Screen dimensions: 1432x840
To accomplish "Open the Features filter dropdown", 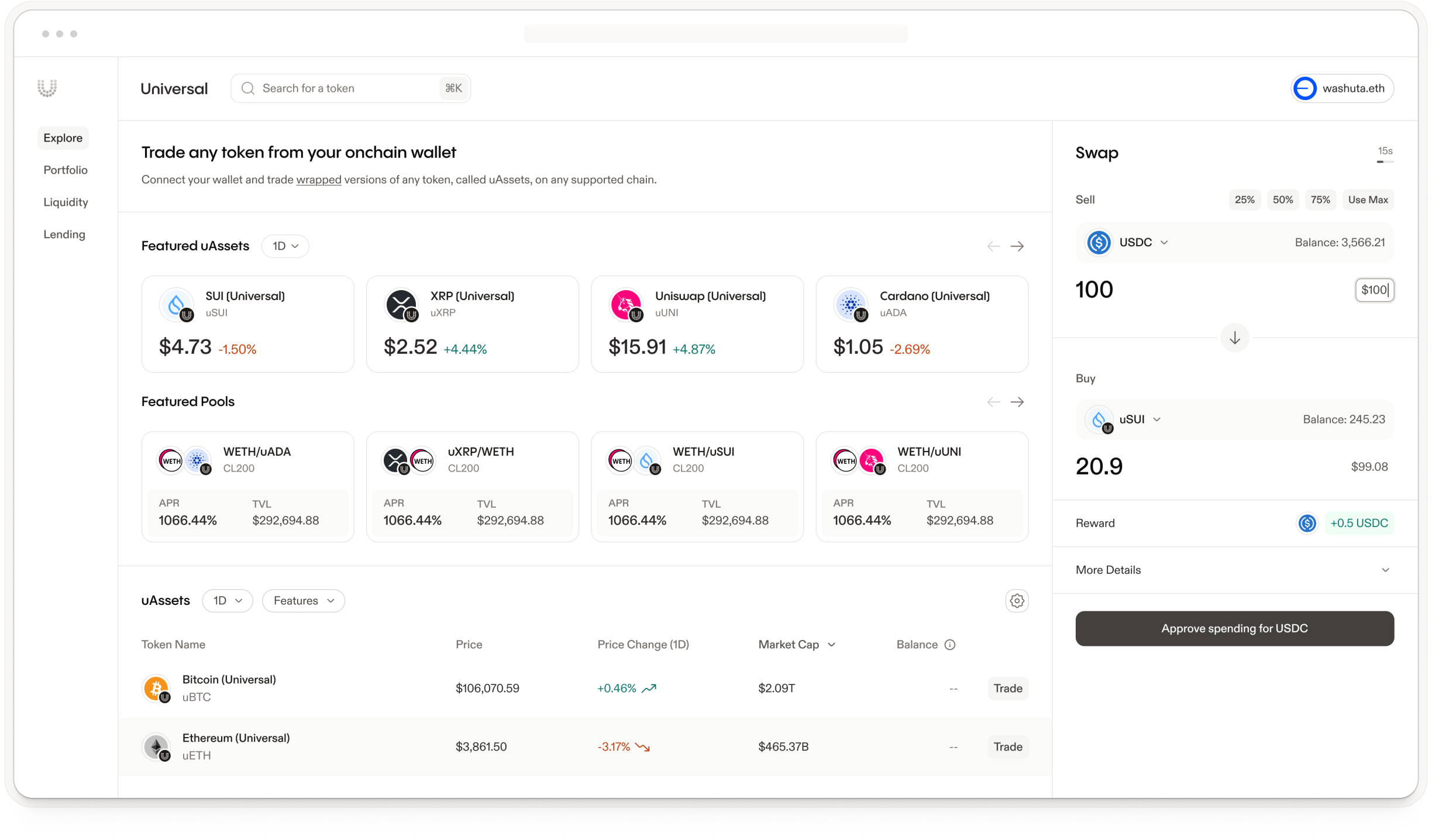I will (303, 601).
